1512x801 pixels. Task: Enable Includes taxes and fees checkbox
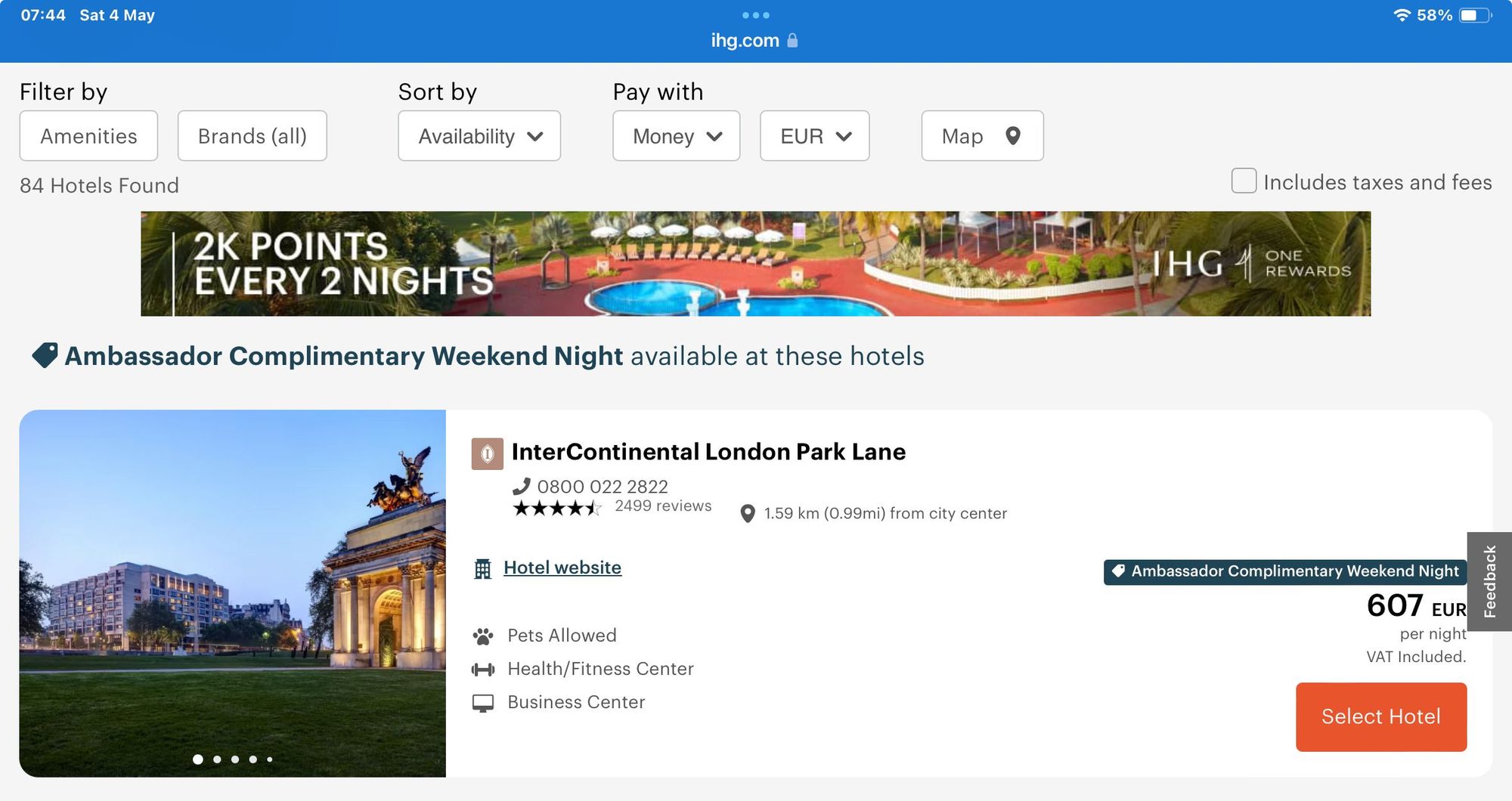point(1243,181)
